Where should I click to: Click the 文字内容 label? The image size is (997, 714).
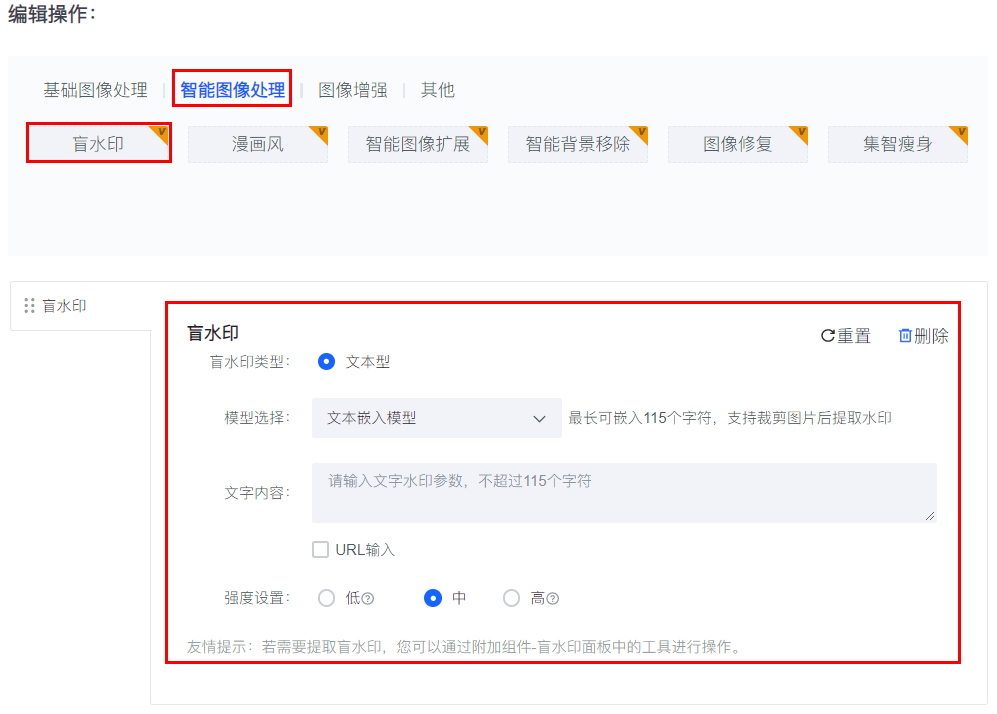(258, 493)
